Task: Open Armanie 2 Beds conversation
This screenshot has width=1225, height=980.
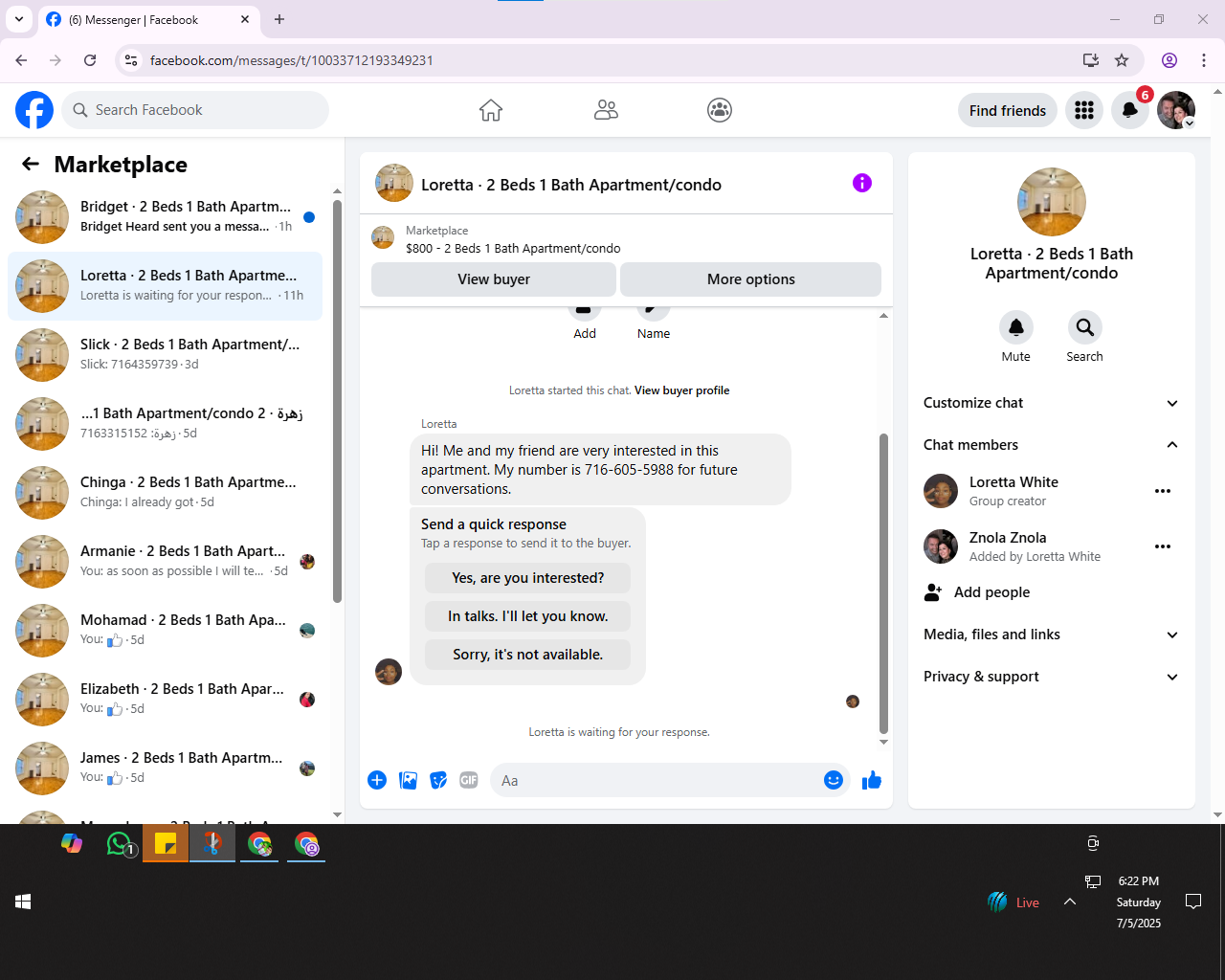Action: (x=166, y=562)
